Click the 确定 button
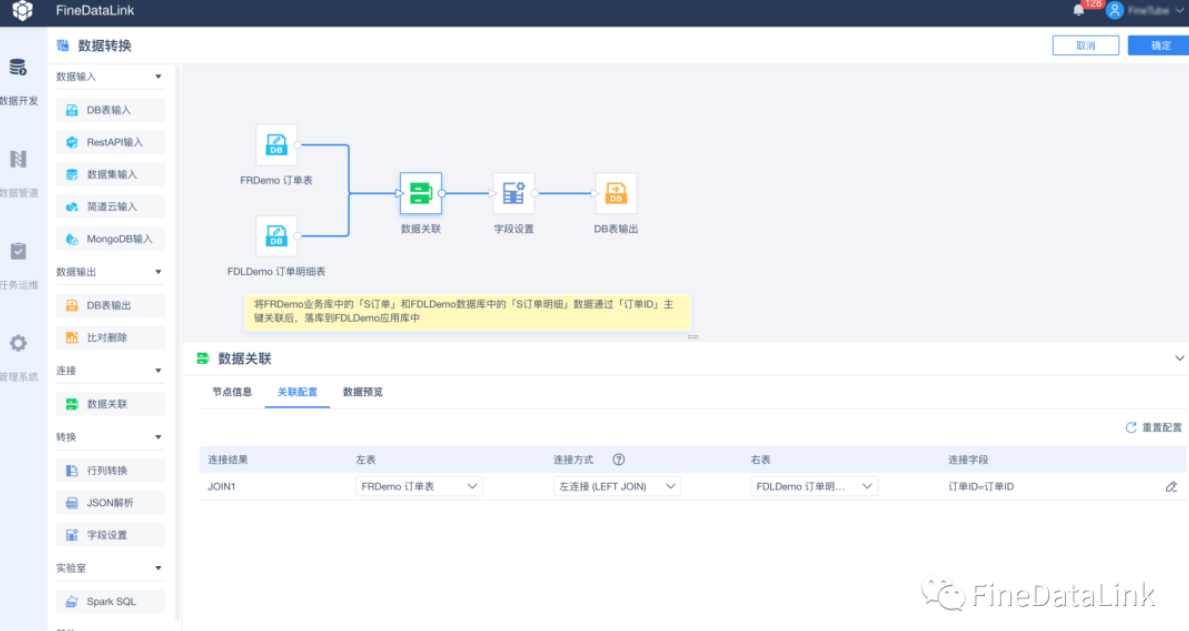Screen dimensions: 1189x631 [1160, 46]
